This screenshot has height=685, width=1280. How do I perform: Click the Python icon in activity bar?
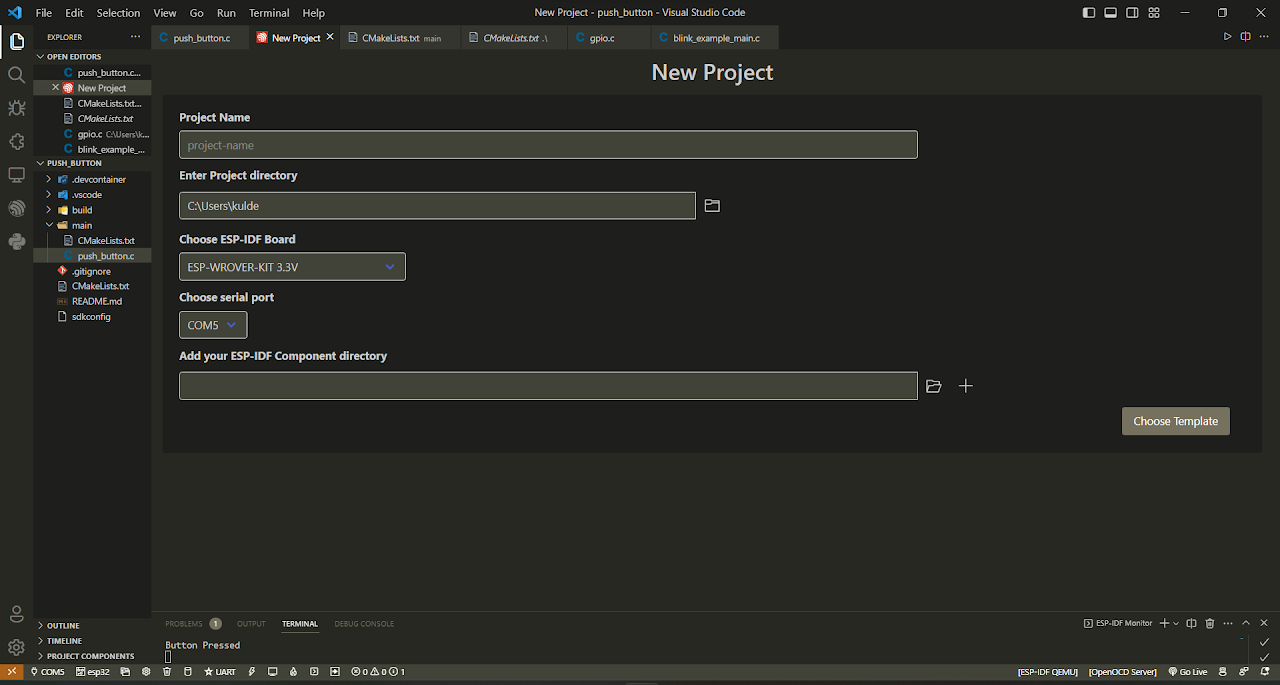[x=16, y=241]
